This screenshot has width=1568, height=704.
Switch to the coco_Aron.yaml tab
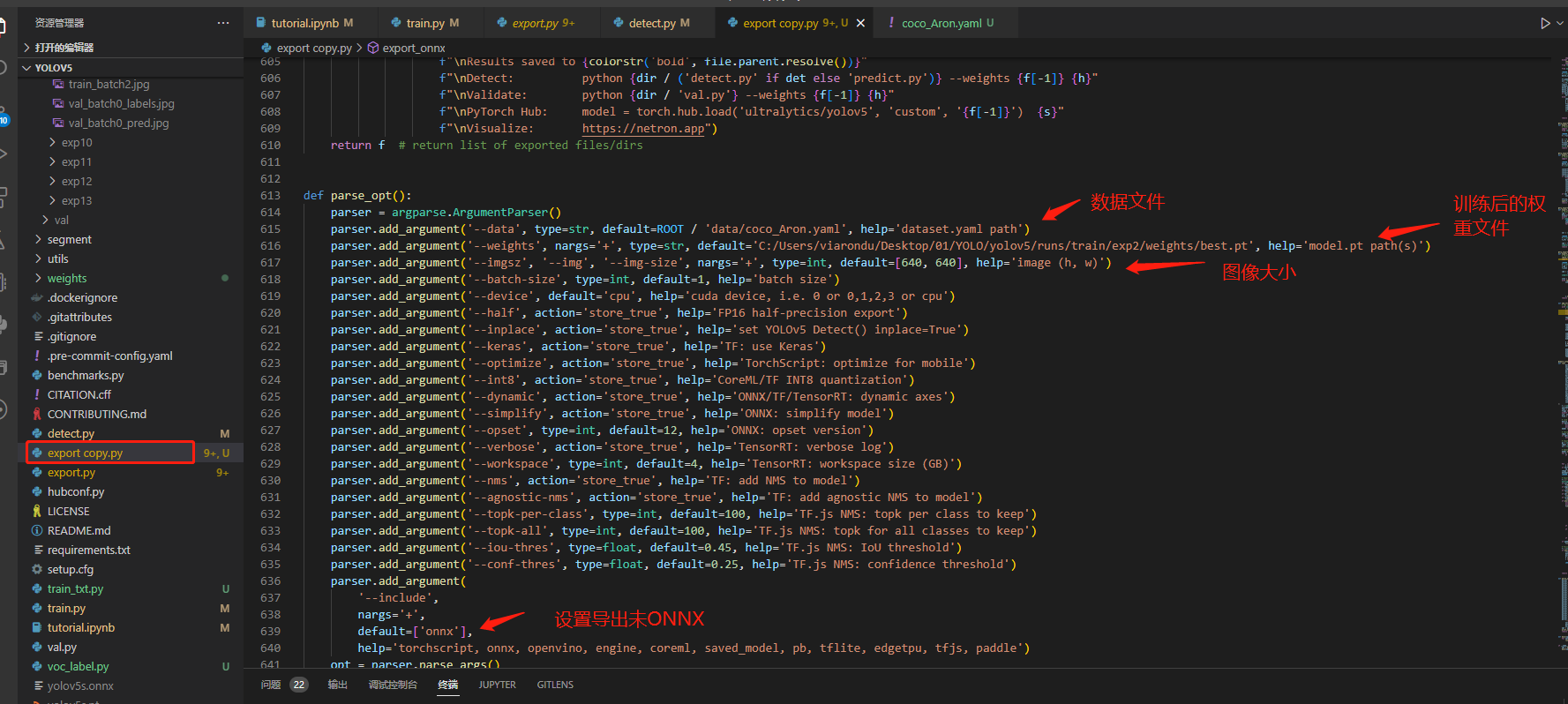tap(947, 23)
